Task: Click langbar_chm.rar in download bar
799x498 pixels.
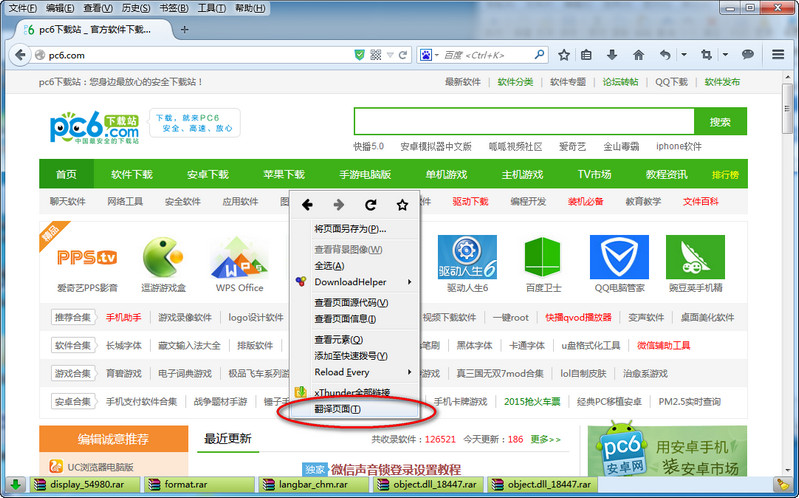Action: 314,485
